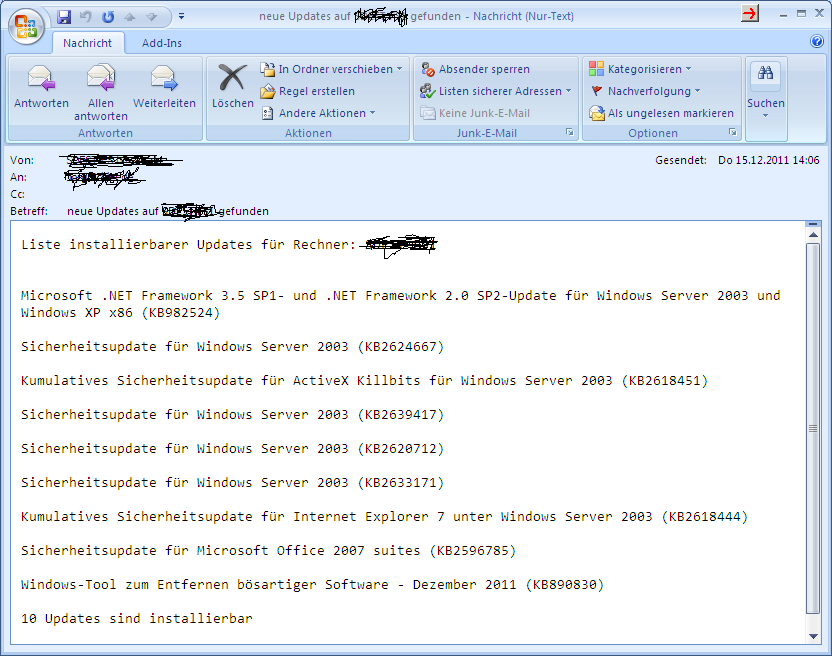Open Optionen group dialog launcher
Screen dimensions: 832x656
point(732,133)
